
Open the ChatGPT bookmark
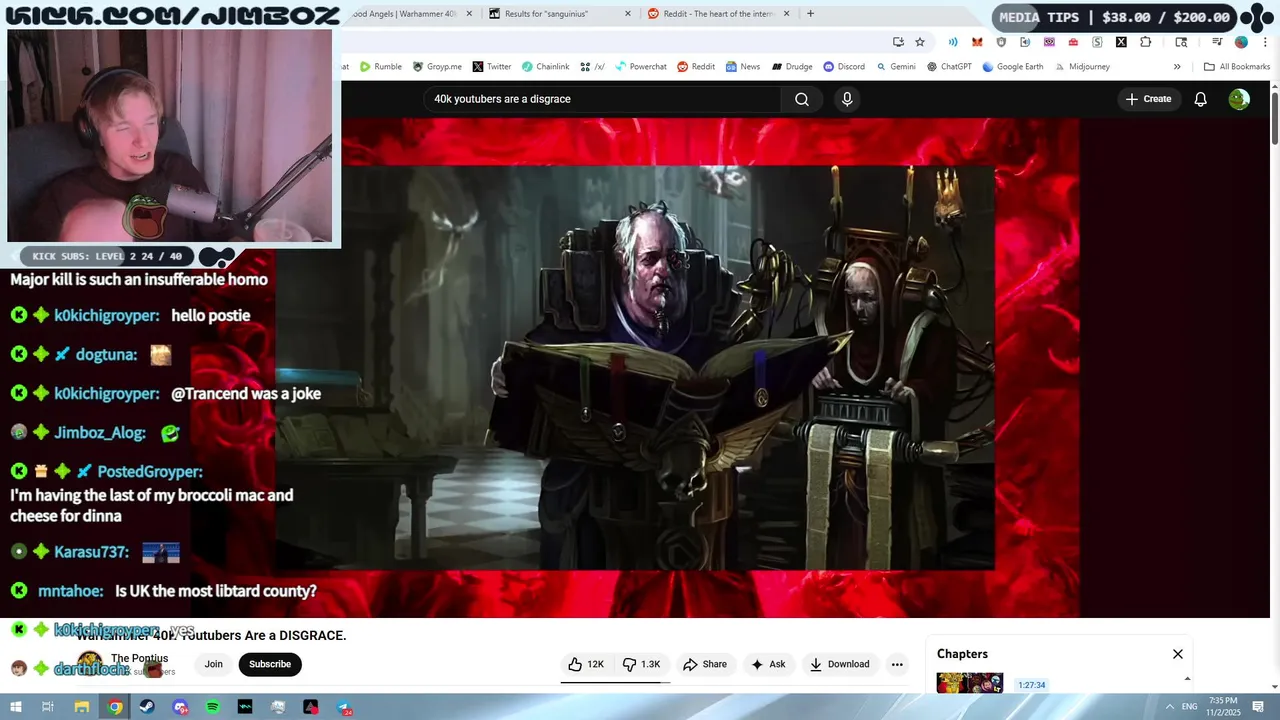(x=949, y=67)
